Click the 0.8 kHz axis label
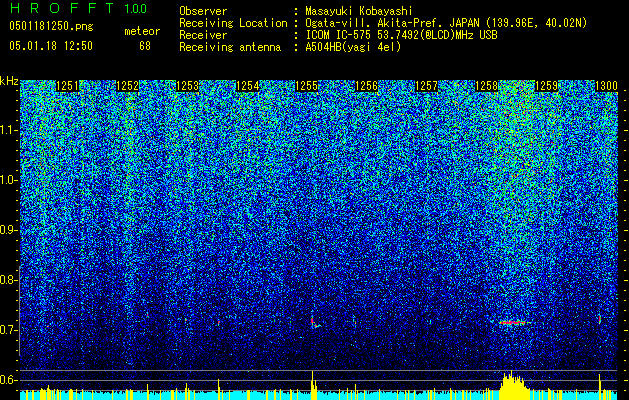 [x=9, y=280]
